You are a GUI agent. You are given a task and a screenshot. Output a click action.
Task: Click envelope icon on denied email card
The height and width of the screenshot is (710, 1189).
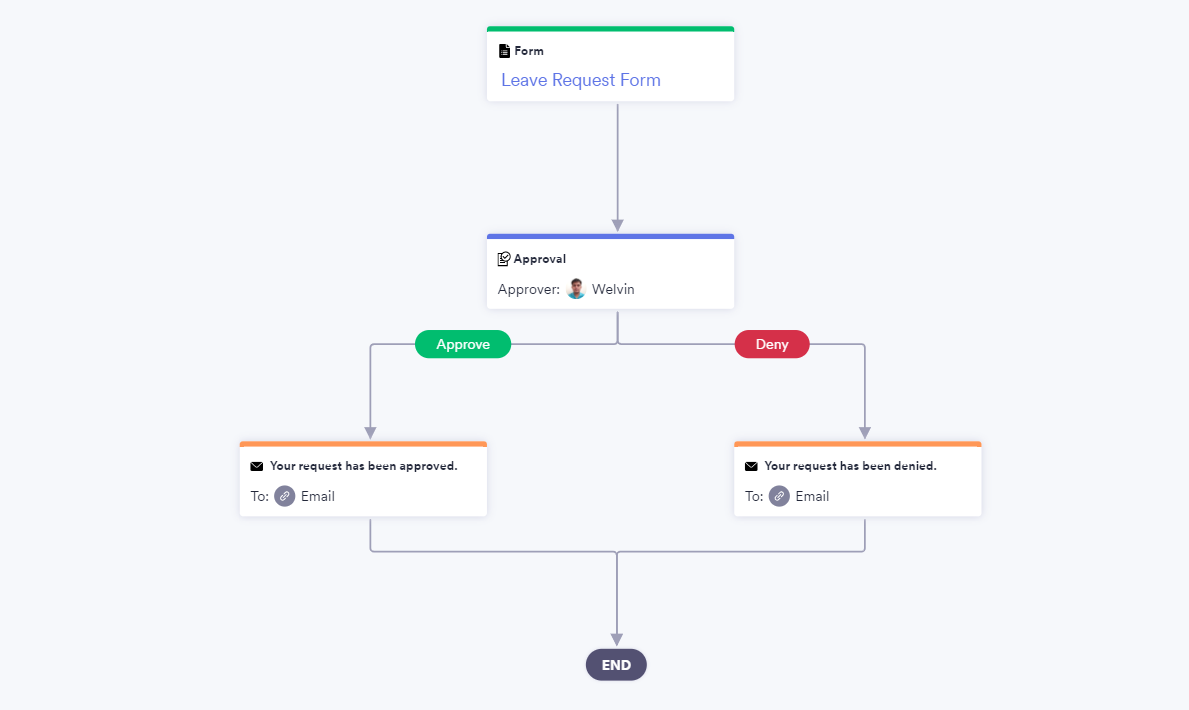[x=751, y=466]
